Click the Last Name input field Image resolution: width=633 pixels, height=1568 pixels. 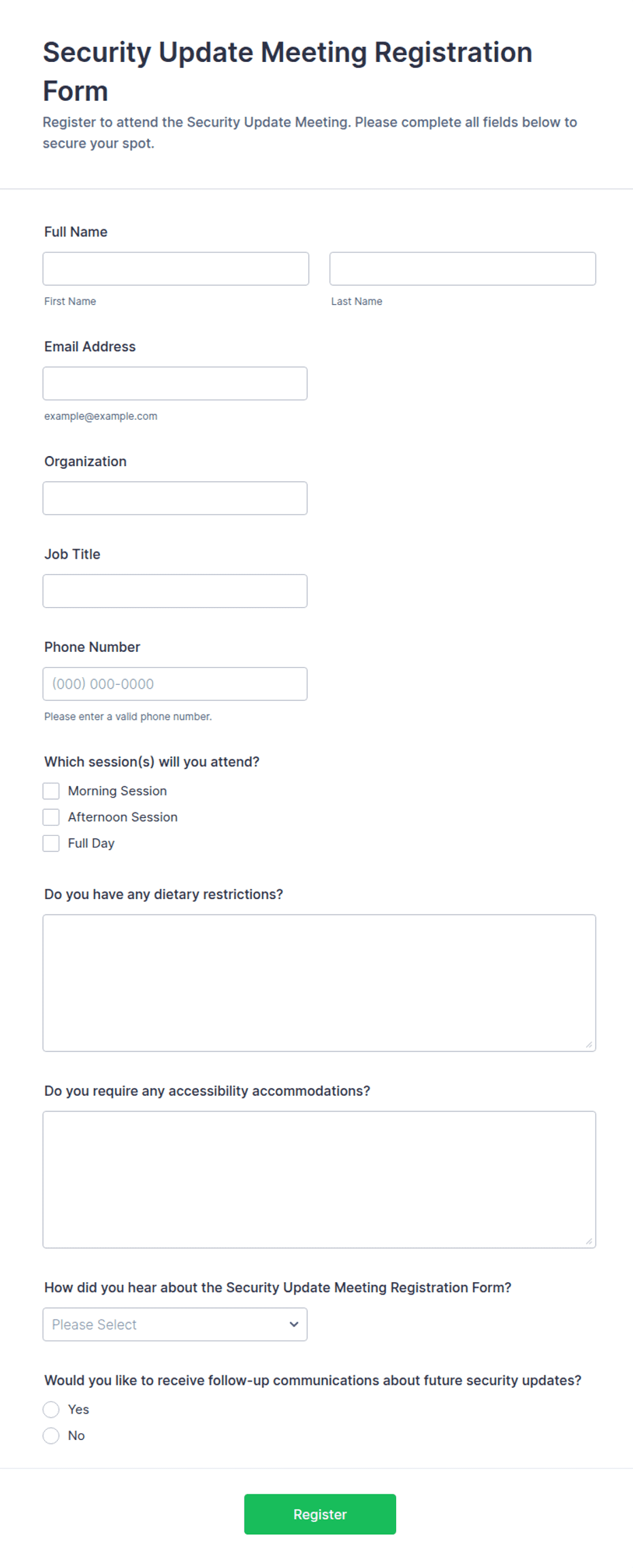tap(463, 269)
